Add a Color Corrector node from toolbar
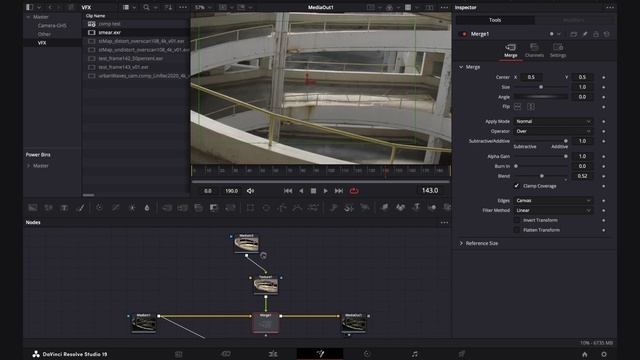The width and height of the screenshot is (640, 360). [x=99, y=208]
